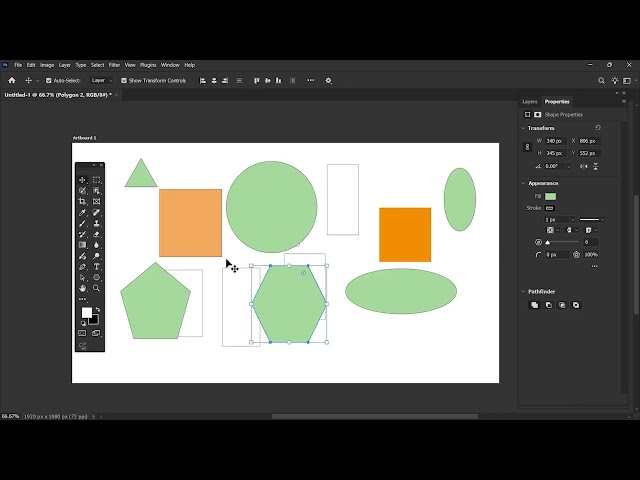Select the Horizontal Type tool

tap(96, 267)
